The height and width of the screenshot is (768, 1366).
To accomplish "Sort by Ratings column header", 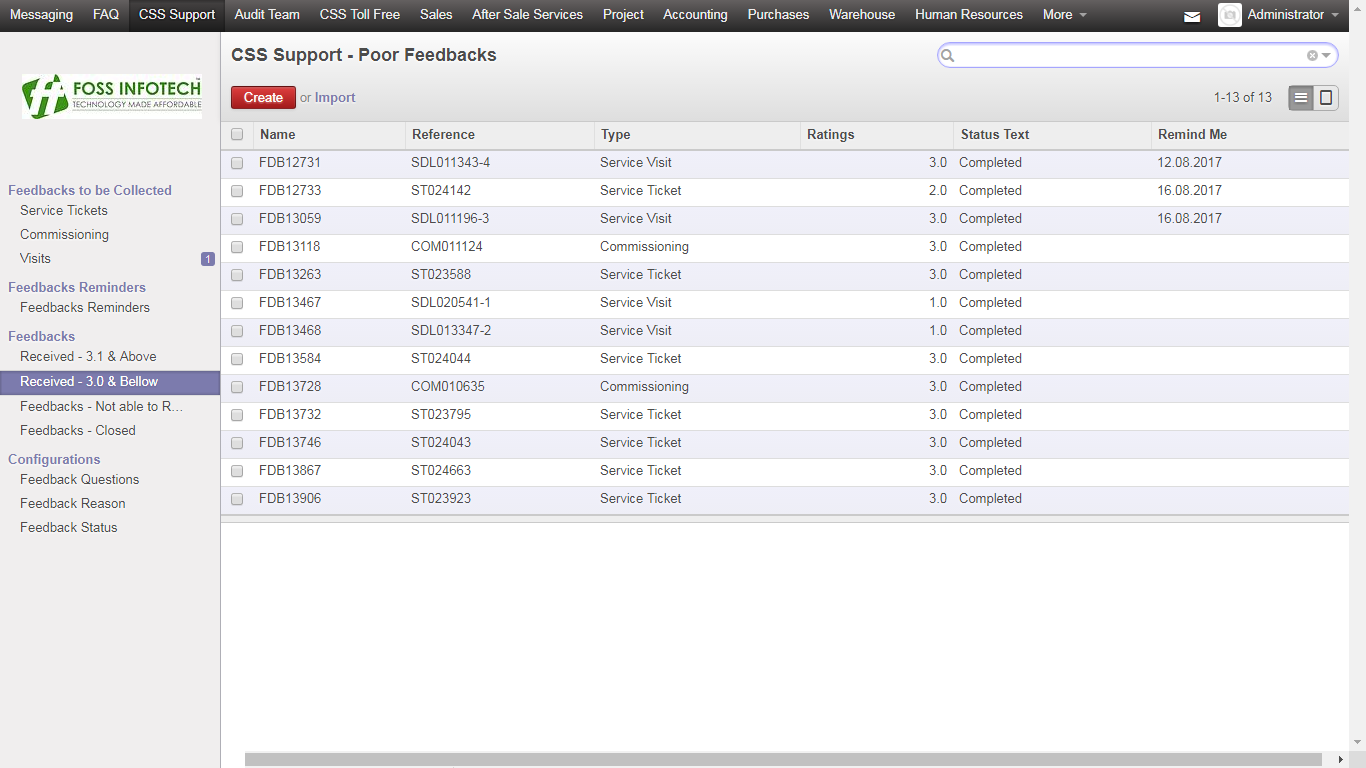I will pos(831,134).
